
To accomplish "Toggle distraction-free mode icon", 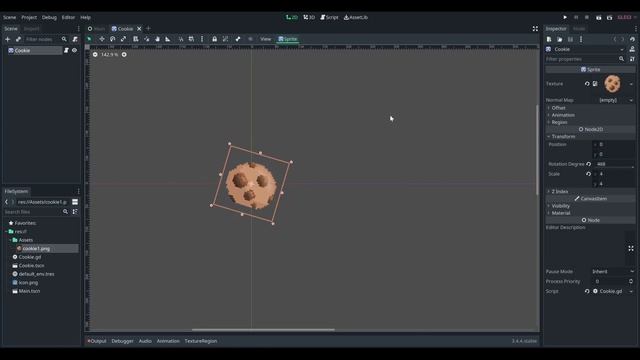I will (535, 29).
